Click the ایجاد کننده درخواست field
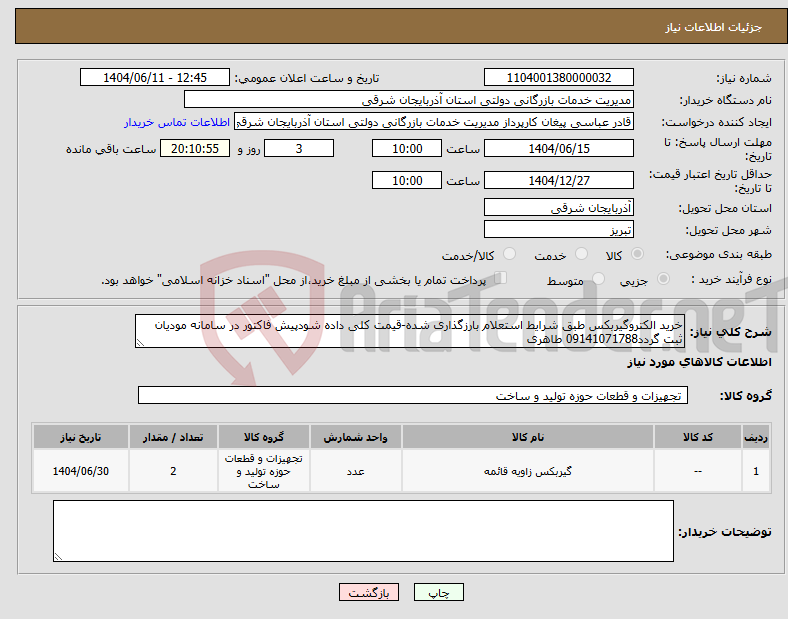The image size is (788, 619). (434, 122)
